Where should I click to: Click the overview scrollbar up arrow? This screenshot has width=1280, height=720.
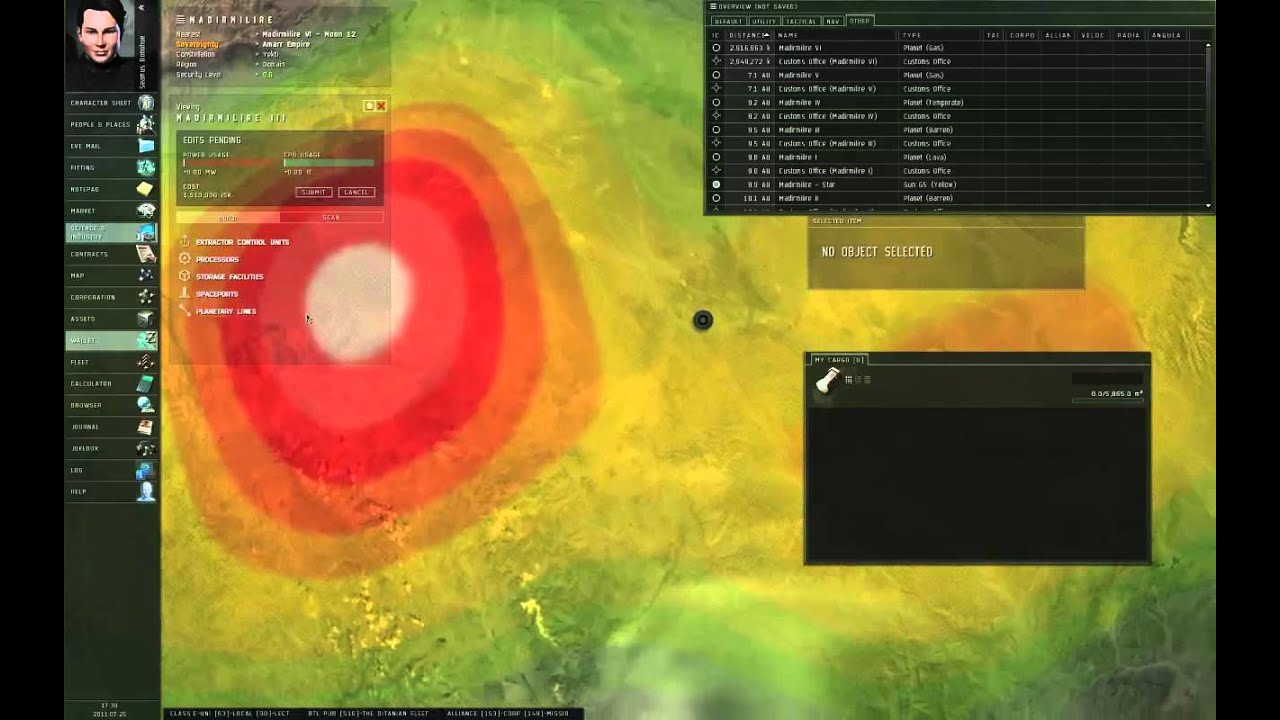coord(1209,45)
